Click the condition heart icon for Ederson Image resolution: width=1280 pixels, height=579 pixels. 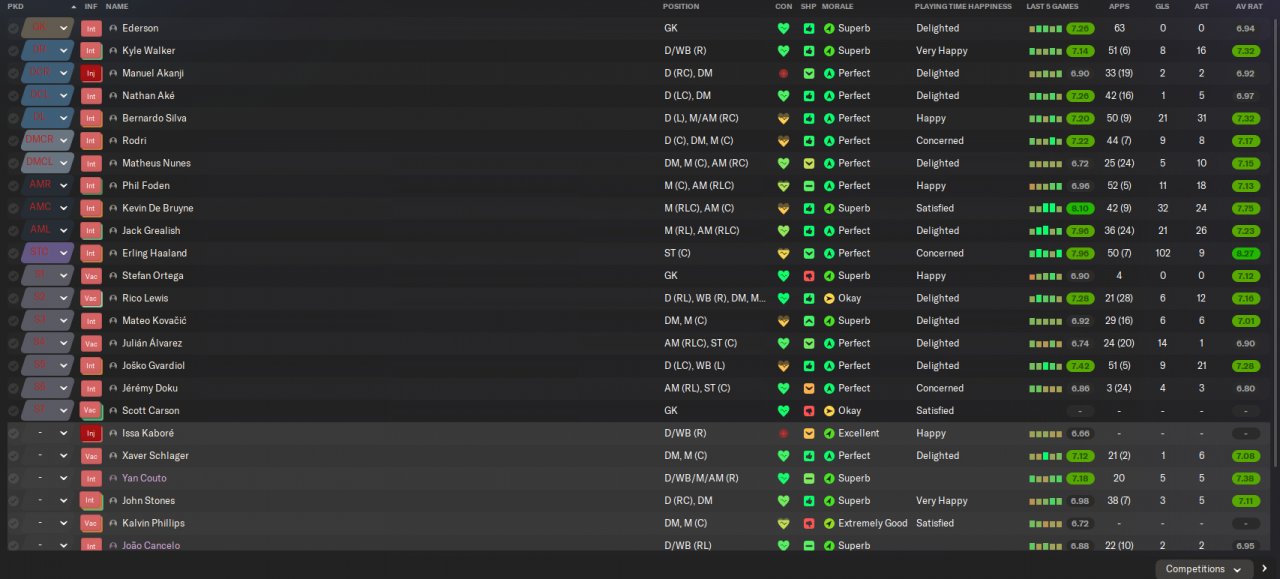783,28
